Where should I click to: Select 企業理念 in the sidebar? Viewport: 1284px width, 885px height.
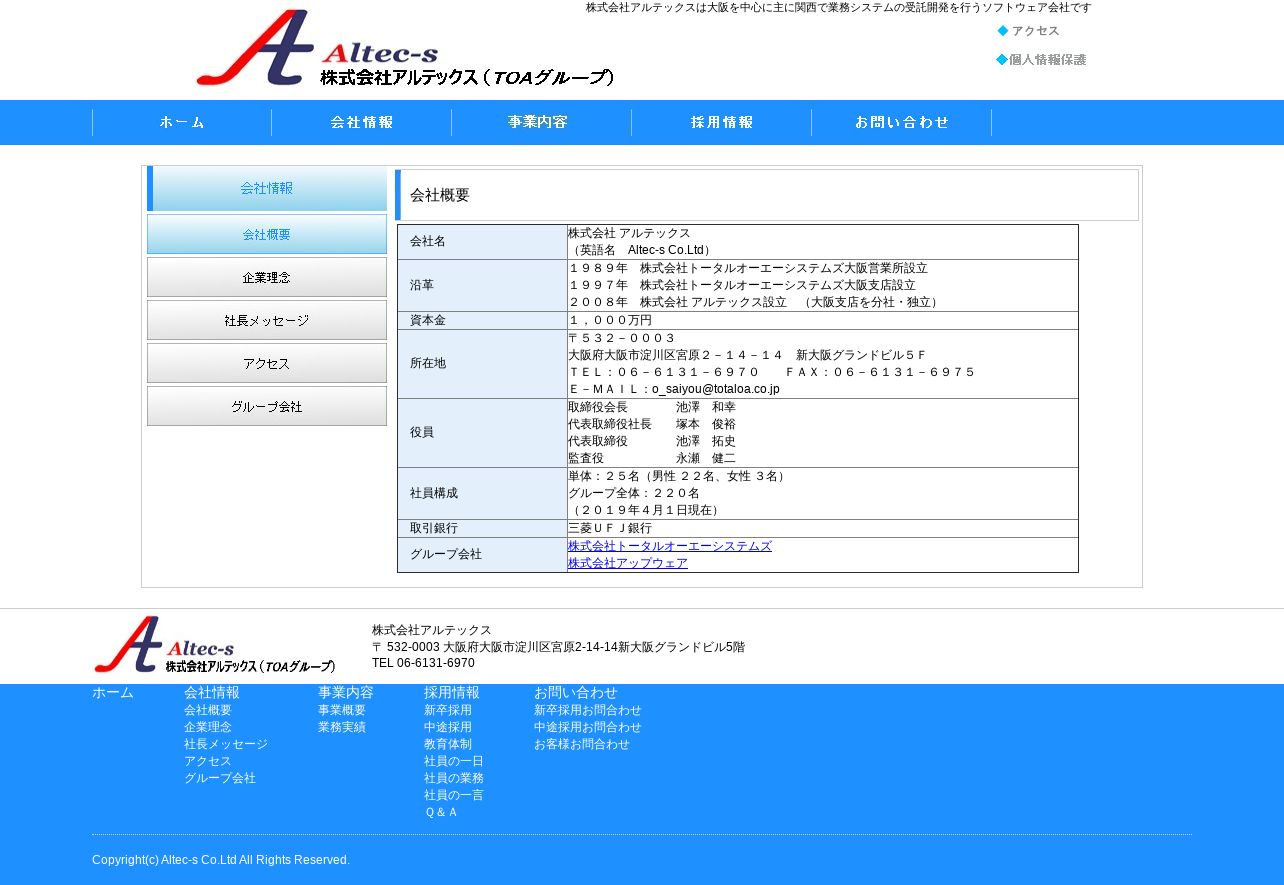[x=267, y=277]
